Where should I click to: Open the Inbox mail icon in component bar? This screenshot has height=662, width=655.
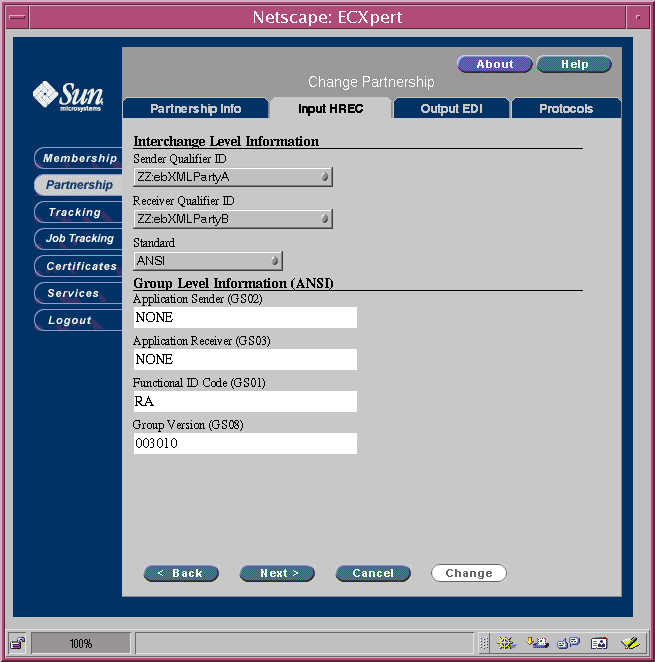(537, 643)
